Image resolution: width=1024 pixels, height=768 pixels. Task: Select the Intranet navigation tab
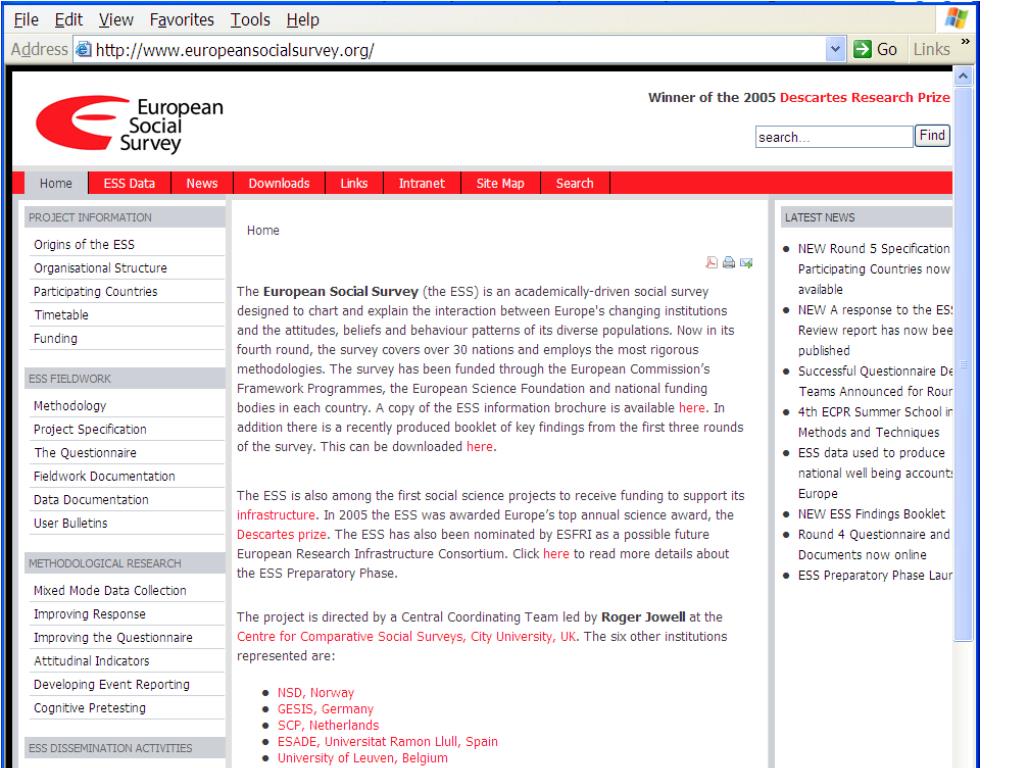coord(422,184)
